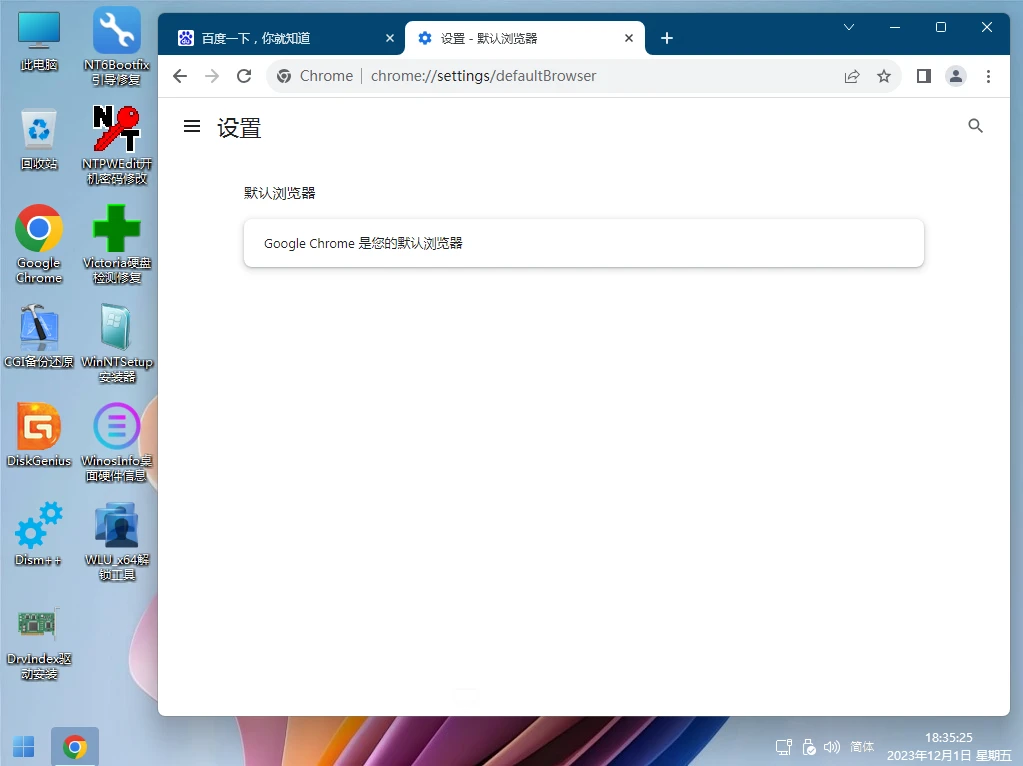1023x766 pixels.
Task: Open the volume speaker tray icon
Action: tap(832, 747)
